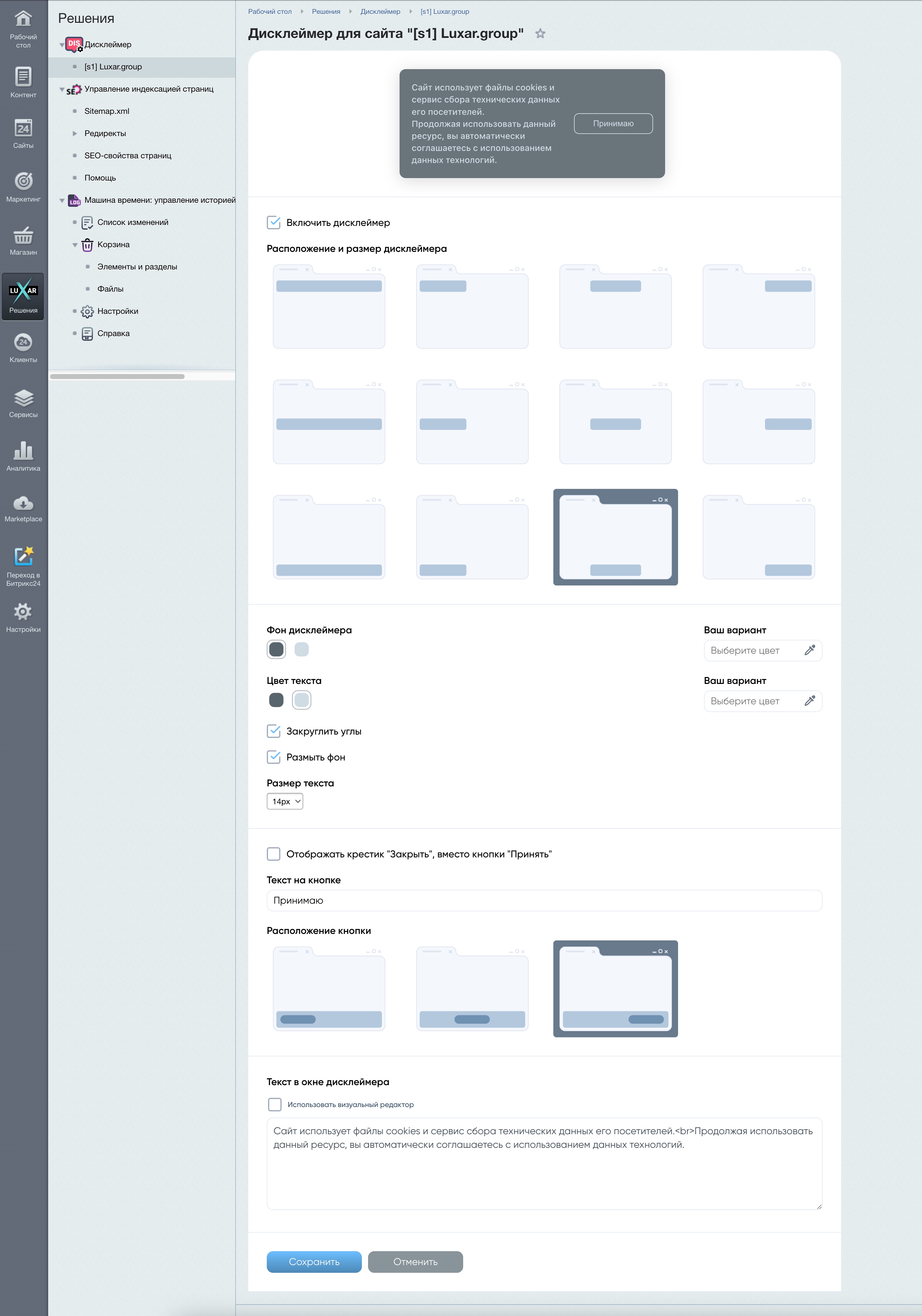Select the light text color swatch
The width and height of the screenshot is (922, 1316).
302,700
